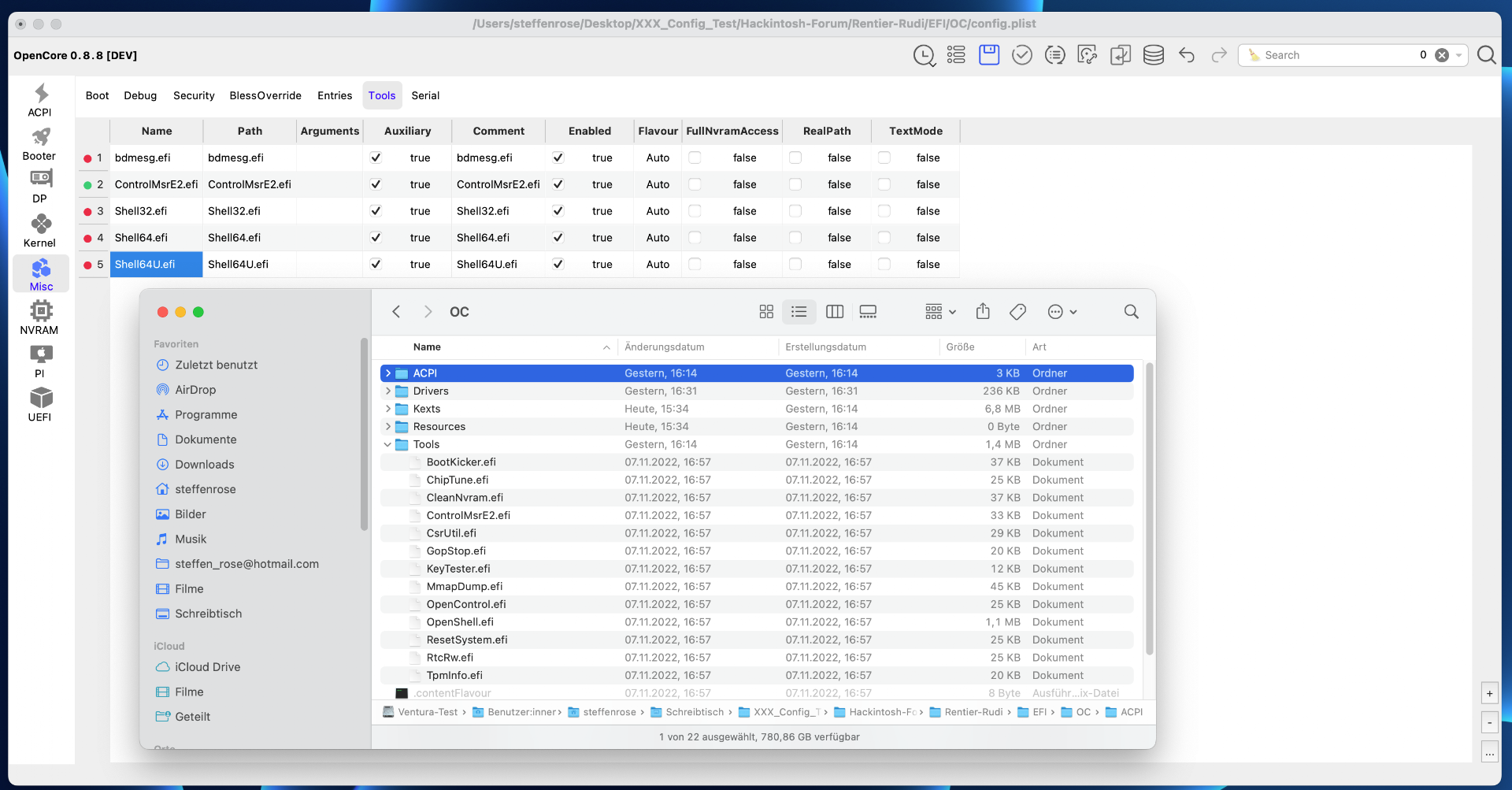Switch Finder to column view
Viewport: 1512px width, 790px height.
click(x=835, y=312)
